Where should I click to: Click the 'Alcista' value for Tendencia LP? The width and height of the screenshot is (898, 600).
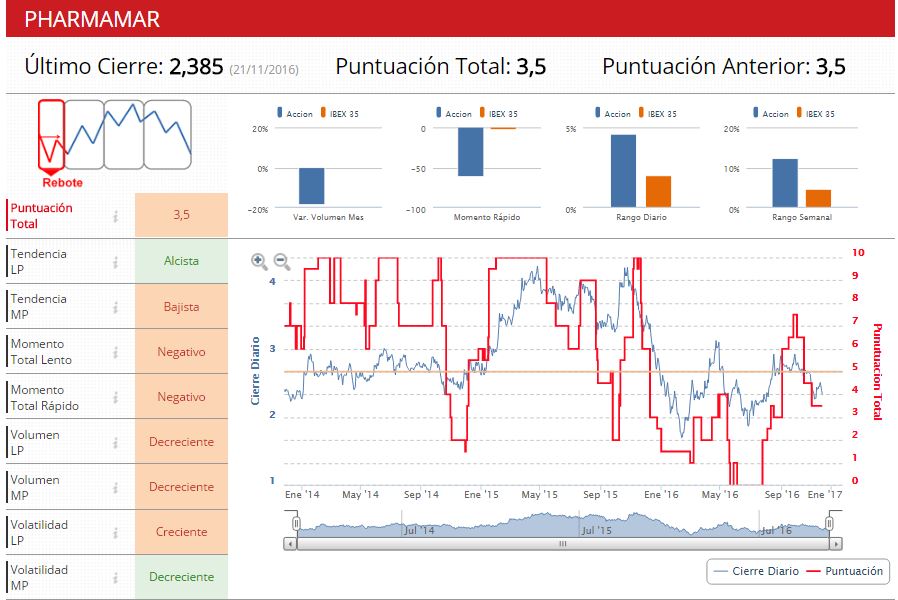[x=182, y=261]
